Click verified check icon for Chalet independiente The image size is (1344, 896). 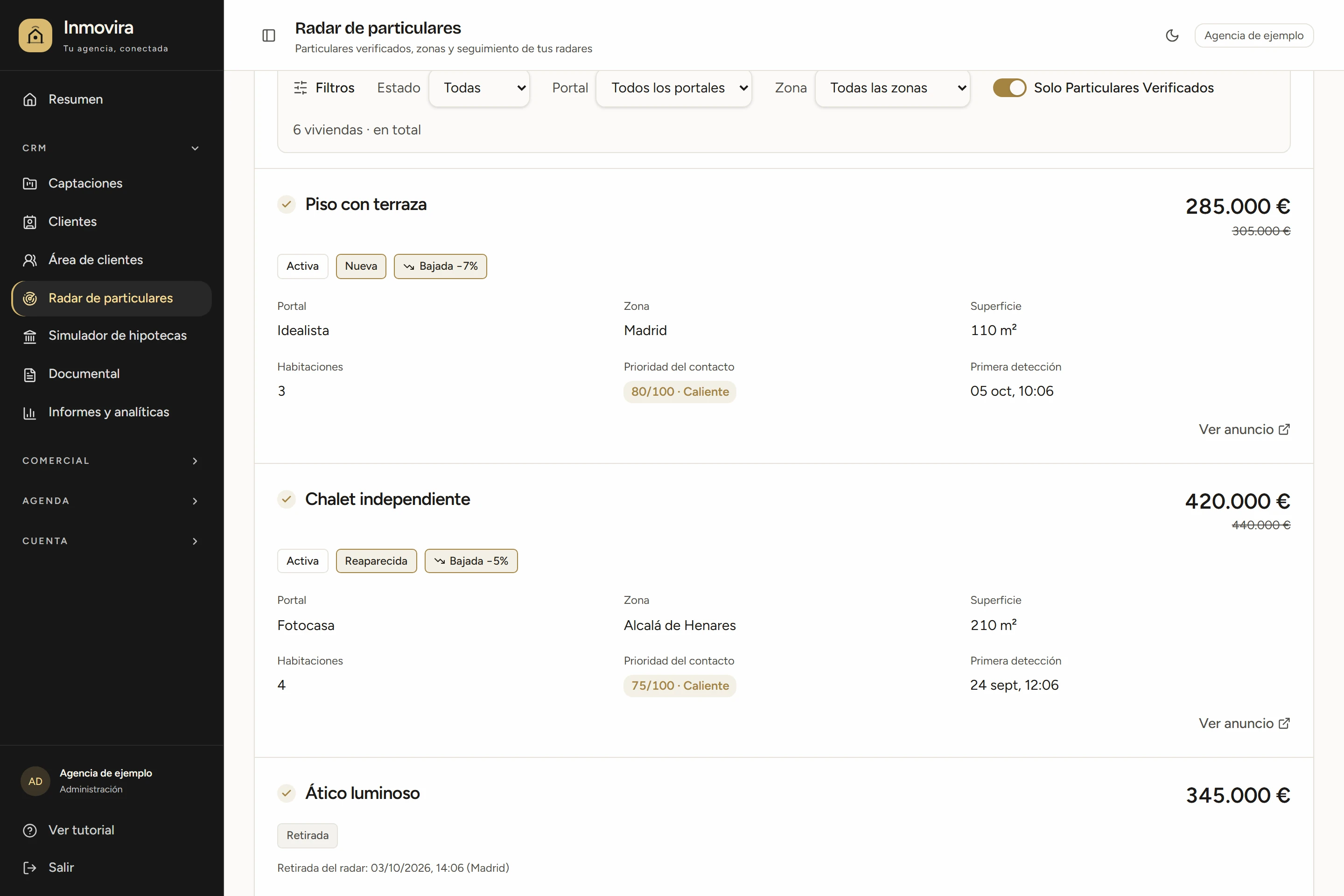click(x=286, y=499)
